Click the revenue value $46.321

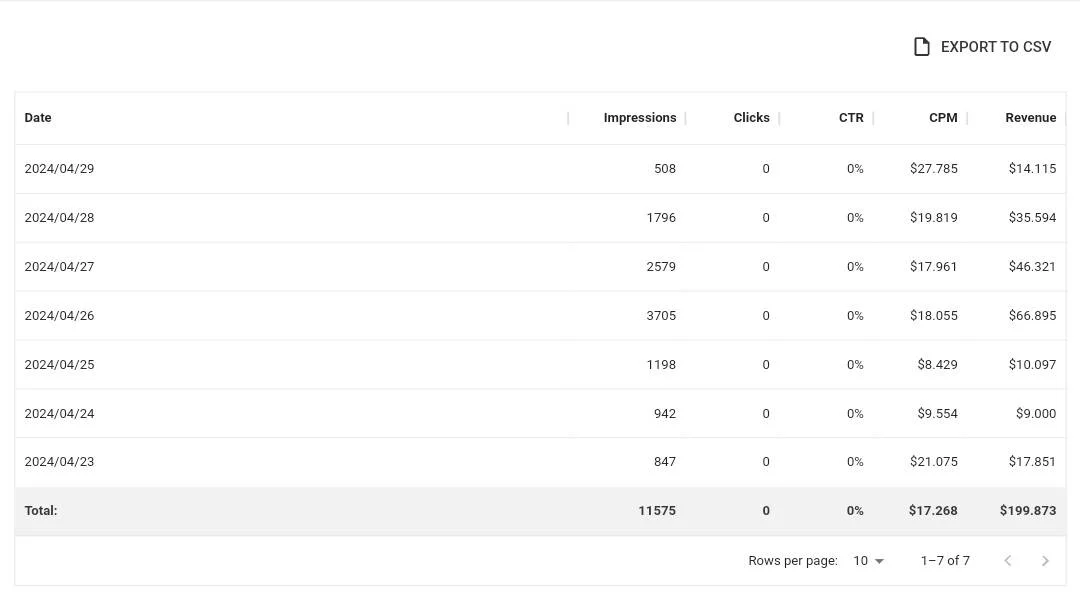pos(1032,267)
